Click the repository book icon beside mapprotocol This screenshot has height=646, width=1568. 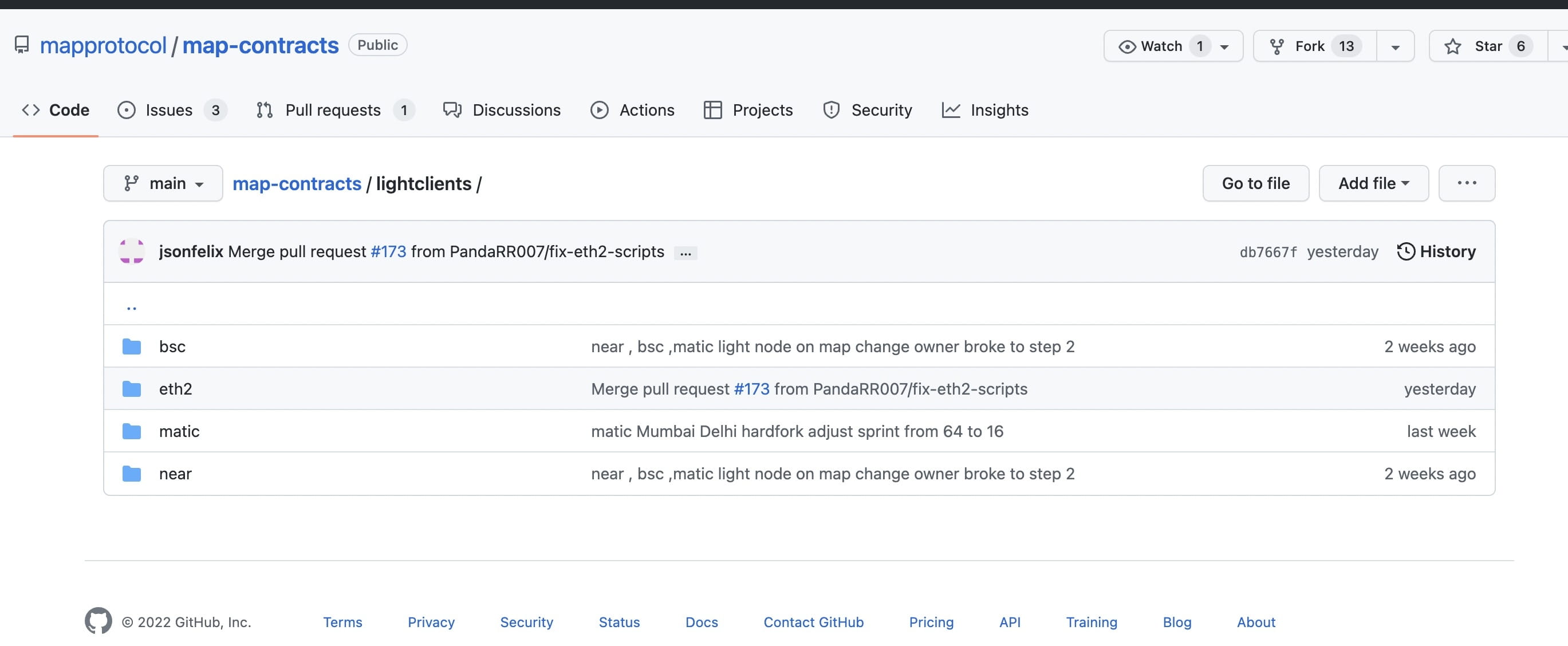[x=22, y=45]
